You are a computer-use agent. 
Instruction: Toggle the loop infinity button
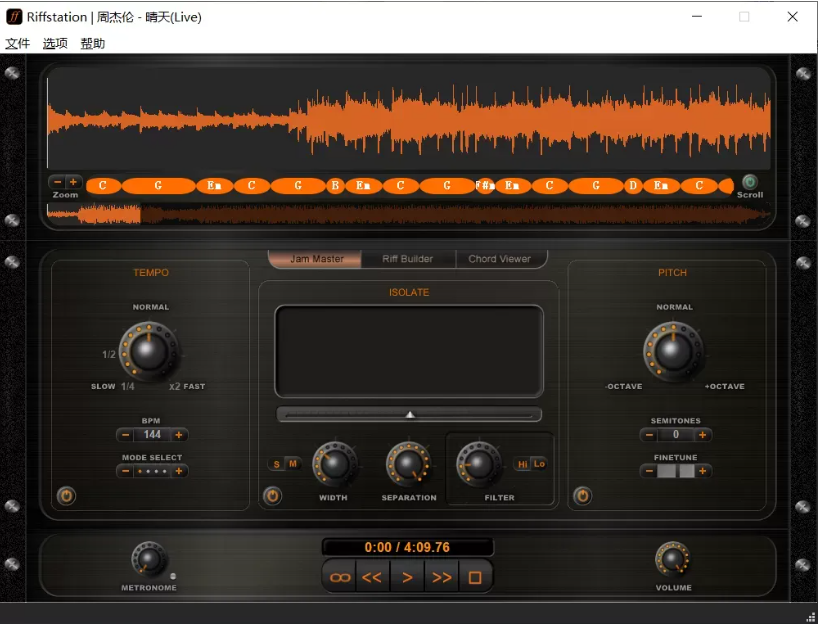[x=341, y=577]
